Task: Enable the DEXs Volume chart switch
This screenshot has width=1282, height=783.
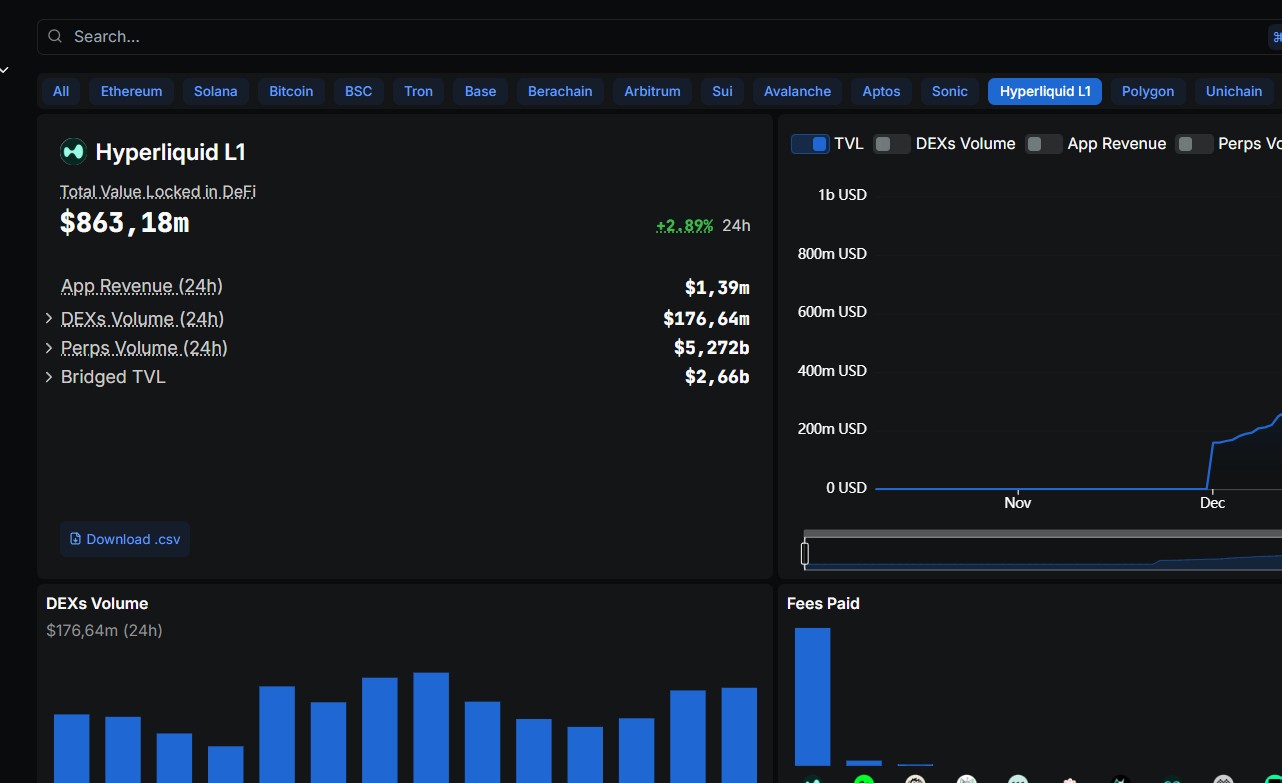Action: (892, 144)
